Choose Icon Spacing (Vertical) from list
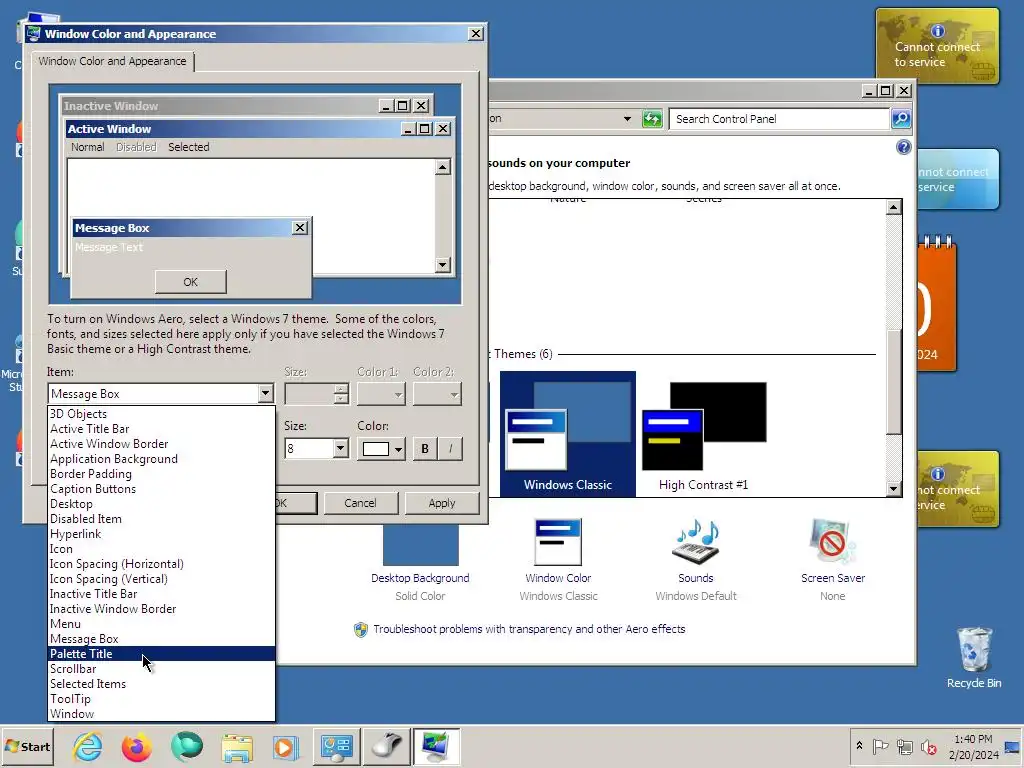 point(161,579)
